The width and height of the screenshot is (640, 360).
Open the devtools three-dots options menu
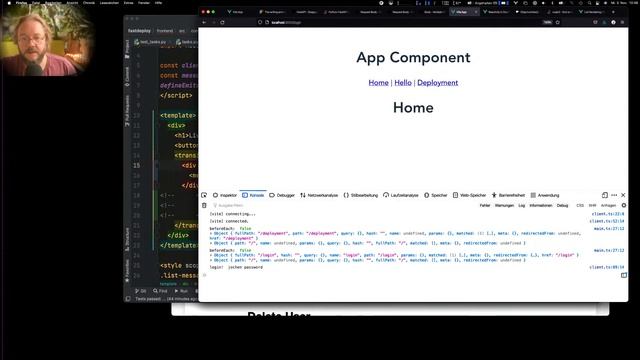[x=614, y=195]
